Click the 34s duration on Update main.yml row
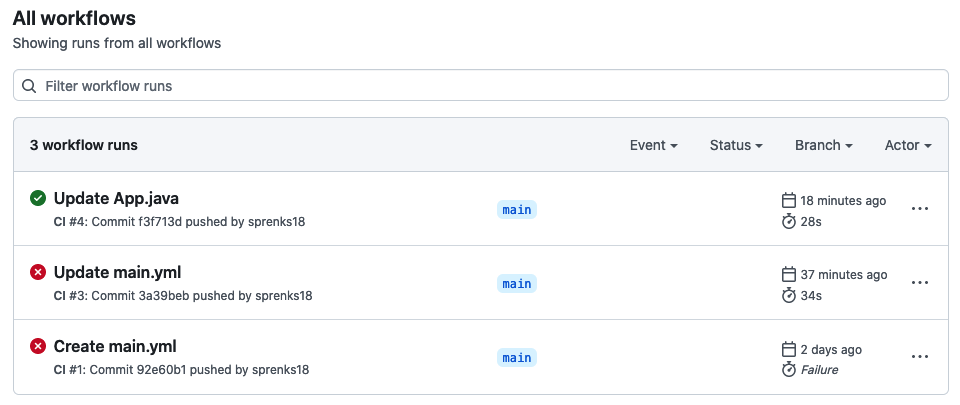Image resolution: width=960 pixels, height=405 pixels. coord(811,295)
